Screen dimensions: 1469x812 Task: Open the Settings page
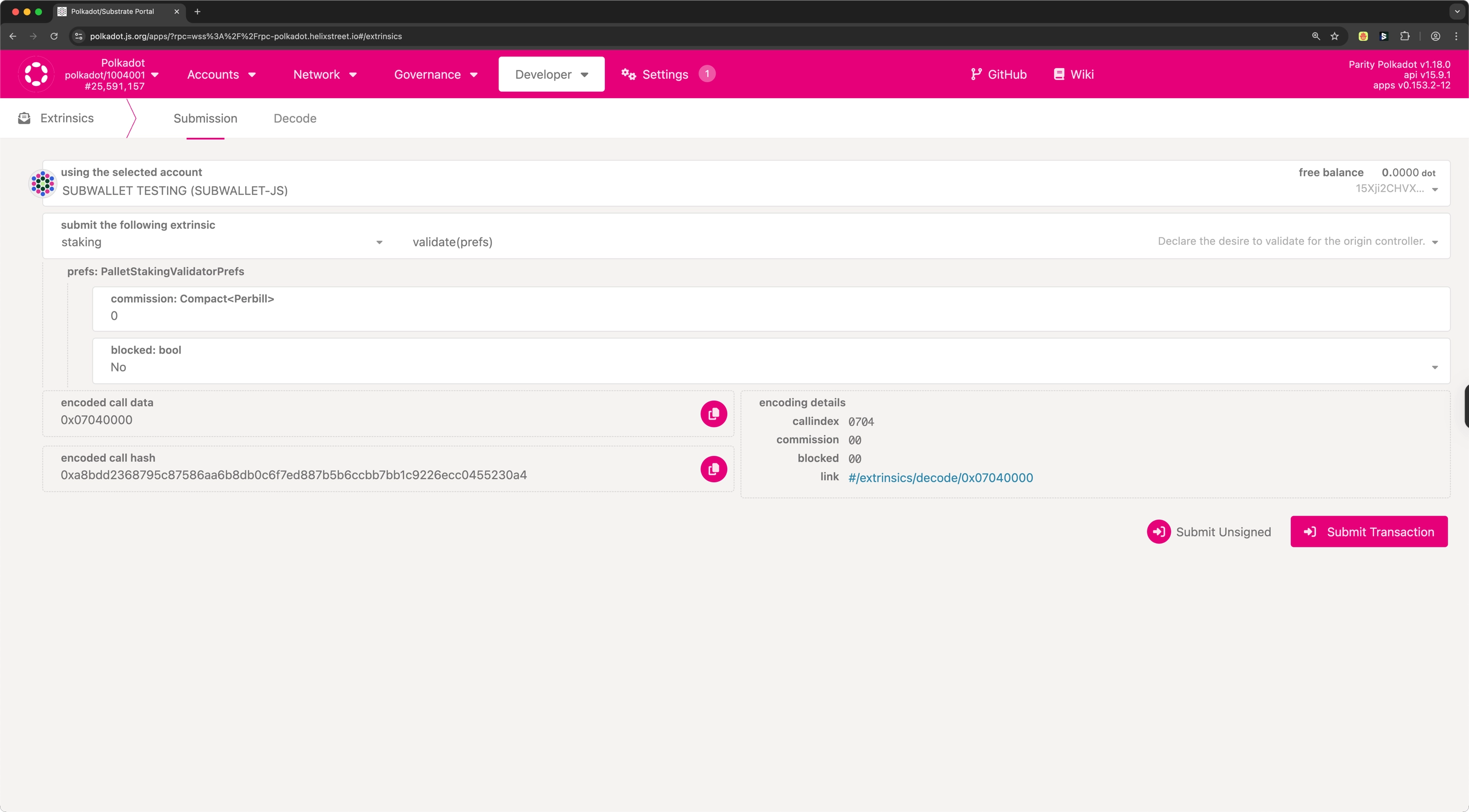[665, 74]
